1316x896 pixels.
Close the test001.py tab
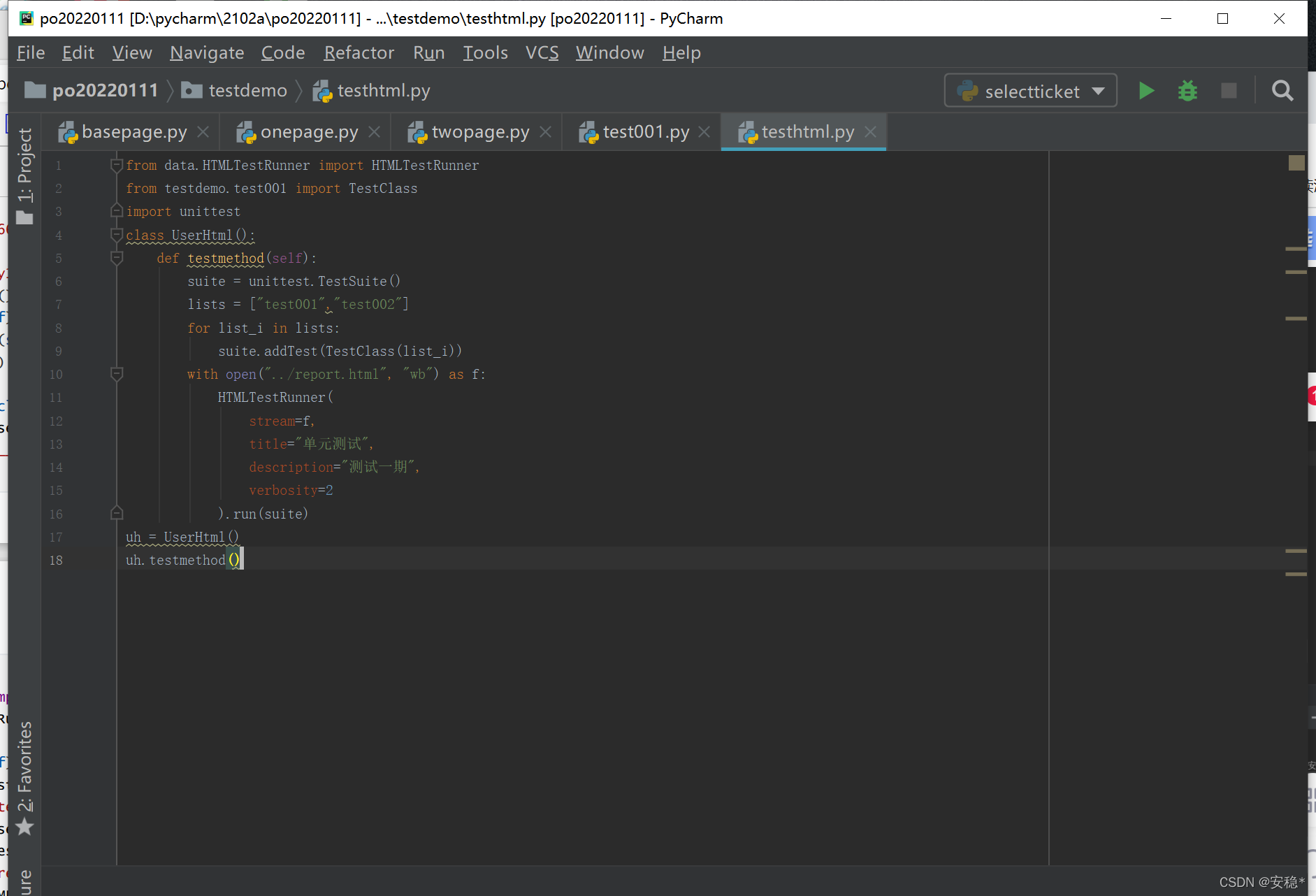tap(705, 131)
